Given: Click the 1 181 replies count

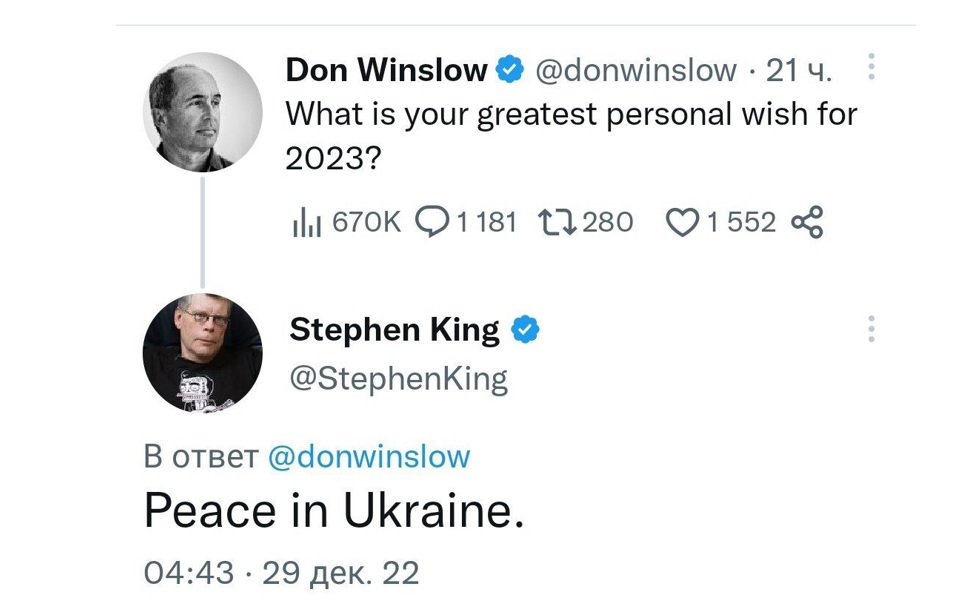Looking at the screenshot, I should pos(486,222).
